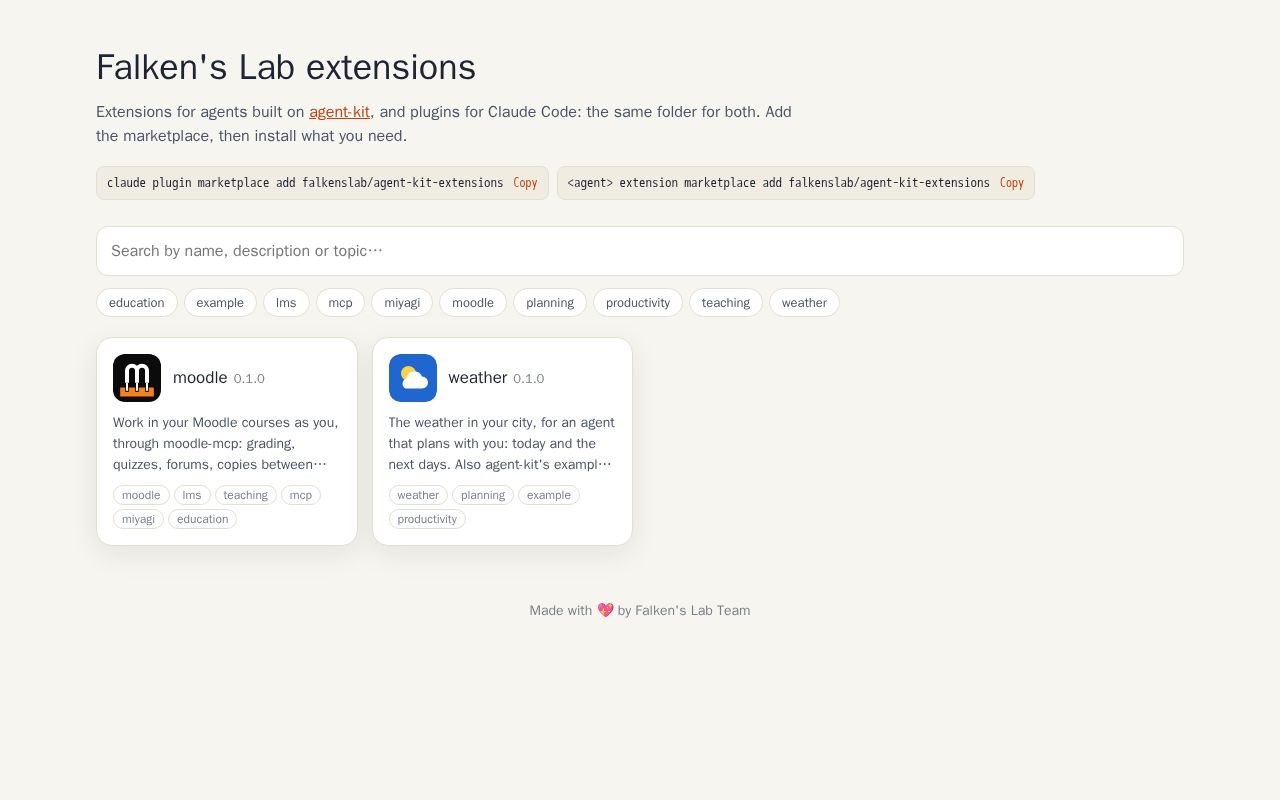Click the moodle tag in moodle card
Image resolution: width=1280 pixels, height=800 pixels.
141,495
